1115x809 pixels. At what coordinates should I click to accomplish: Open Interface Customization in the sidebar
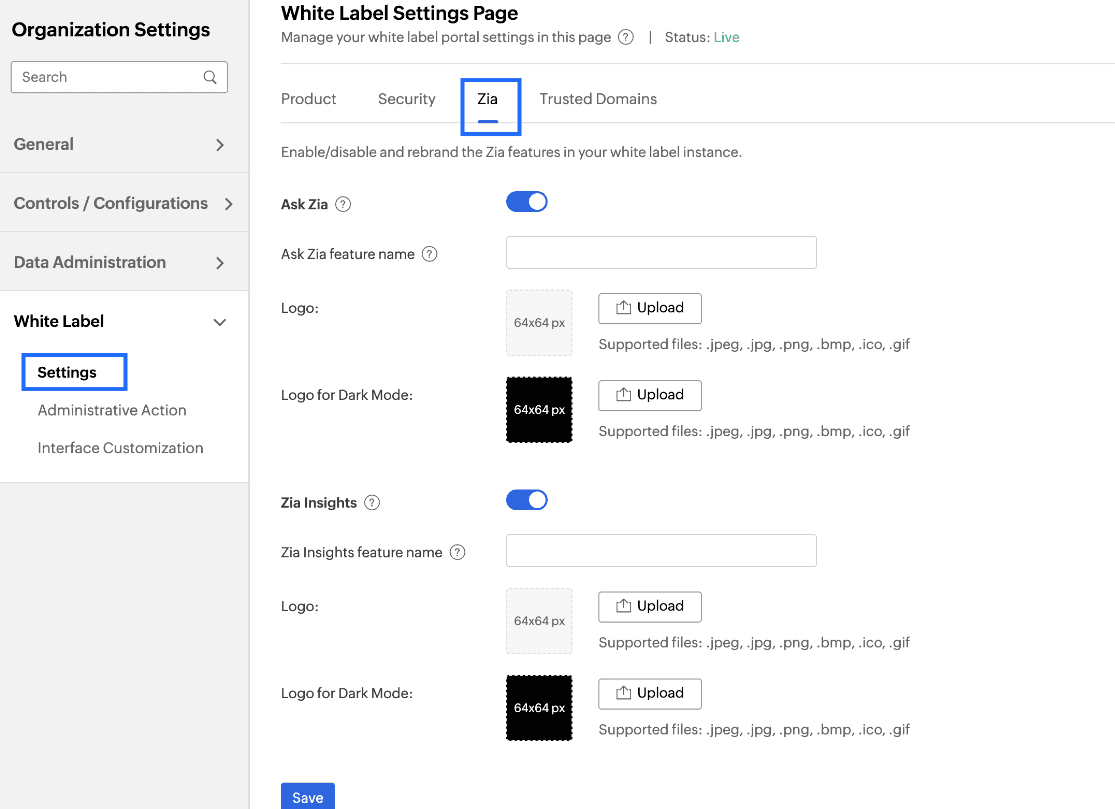(x=120, y=448)
